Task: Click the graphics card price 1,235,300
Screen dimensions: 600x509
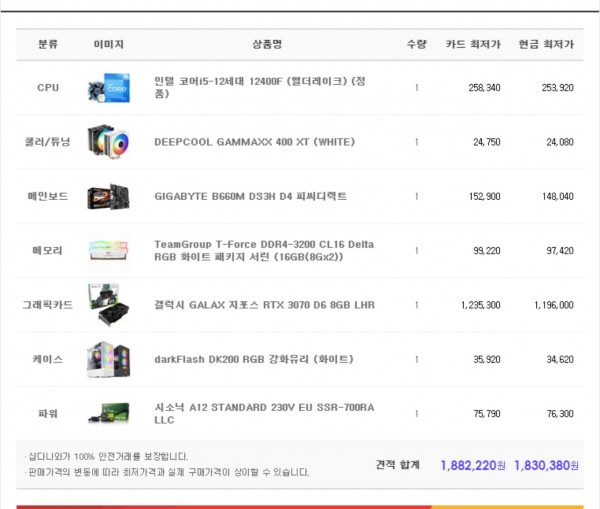Action: tap(481, 305)
